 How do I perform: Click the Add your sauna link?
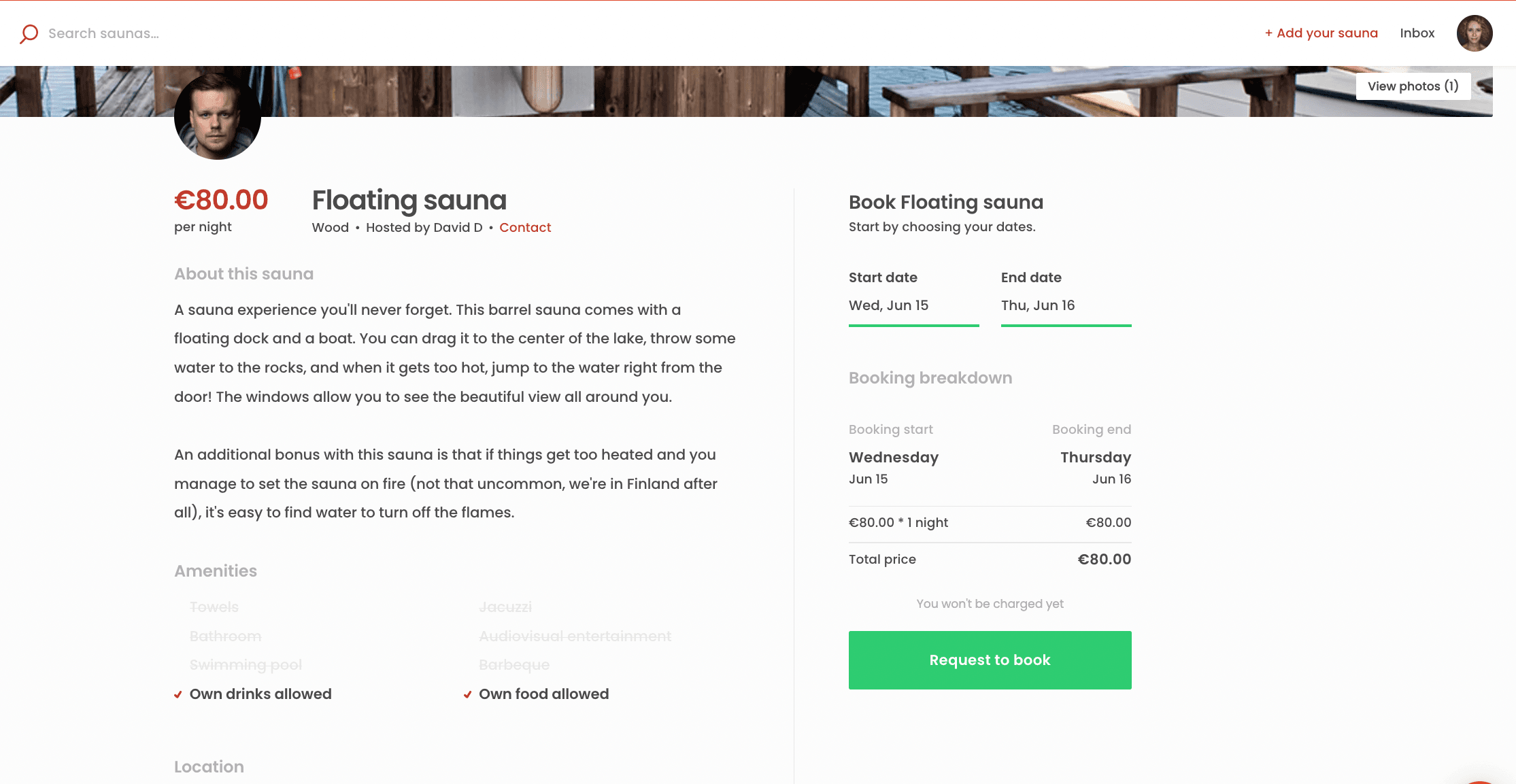[1321, 33]
